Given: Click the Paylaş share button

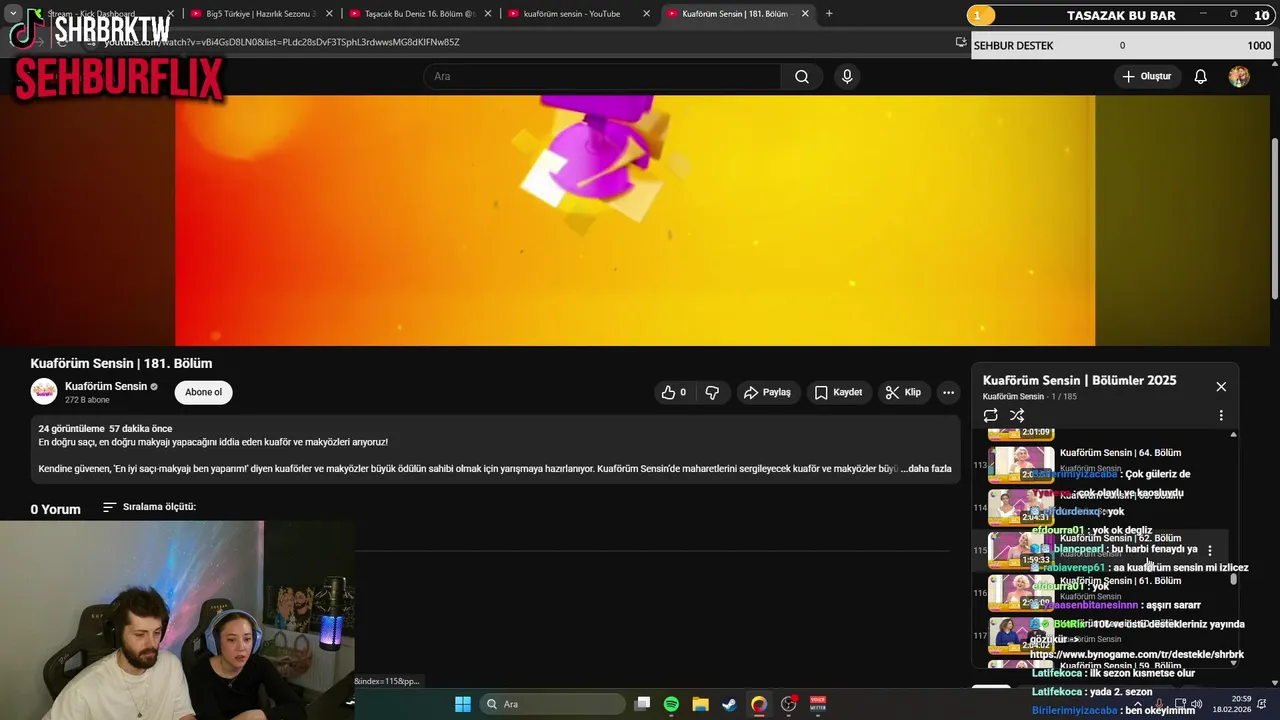Looking at the screenshot, I should coord(768,392).
